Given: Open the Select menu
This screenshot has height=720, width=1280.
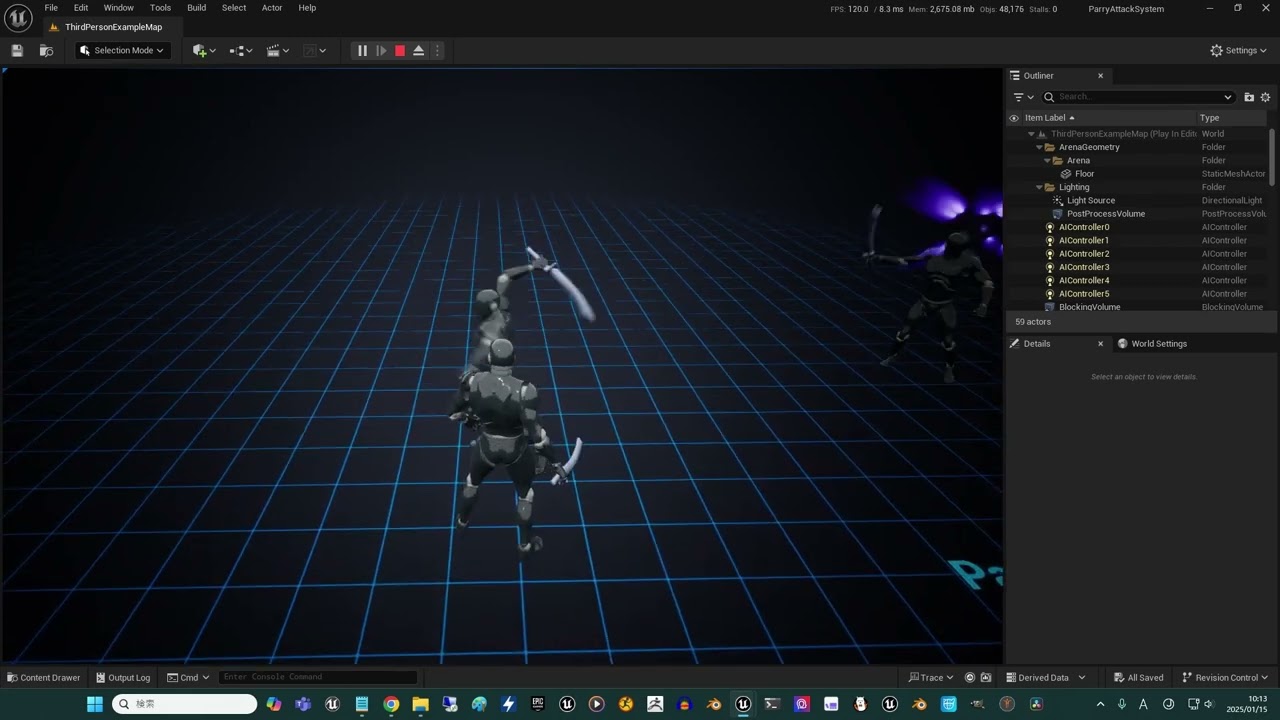Looking at the screenshot, I should (x=234, y=8).
